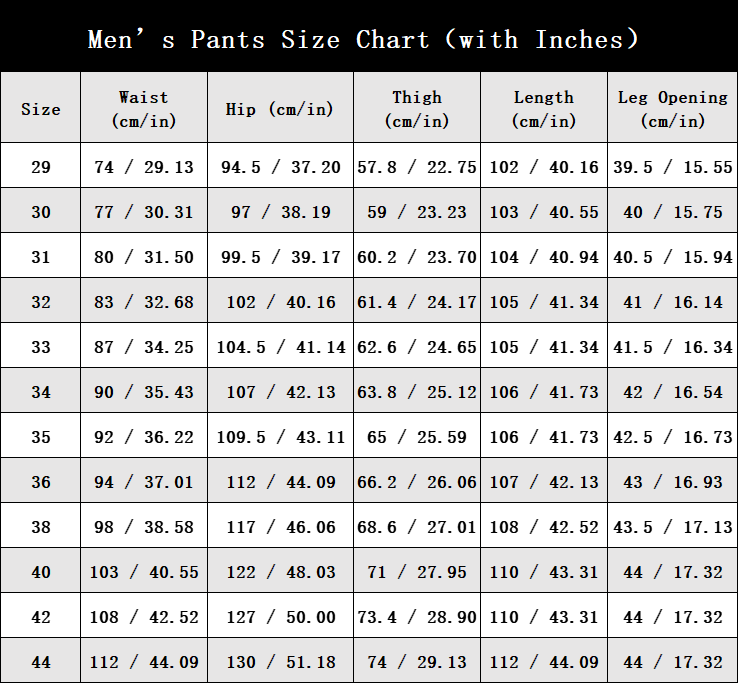Click the Waist (cm/in) column header
The height and width of the screenshot is (683, 738).
[x=144, y=109]
